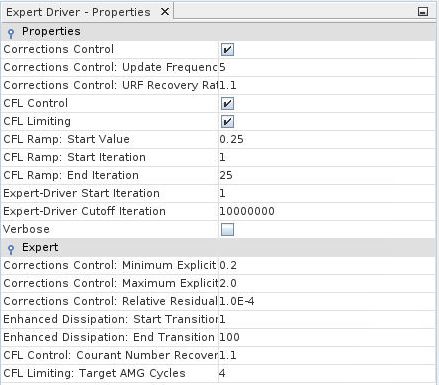The width and height of the screenshot is (439, 385).
Task: Select the Expert-Driver Cutoff Iteration label
Action: click(x=84, y=211)
